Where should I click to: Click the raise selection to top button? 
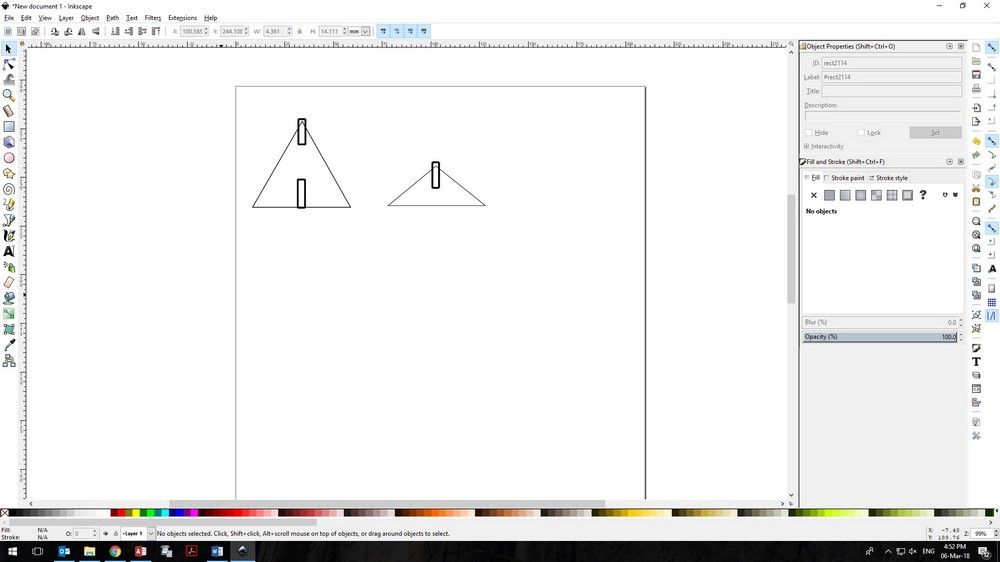(x=156, y=31)
